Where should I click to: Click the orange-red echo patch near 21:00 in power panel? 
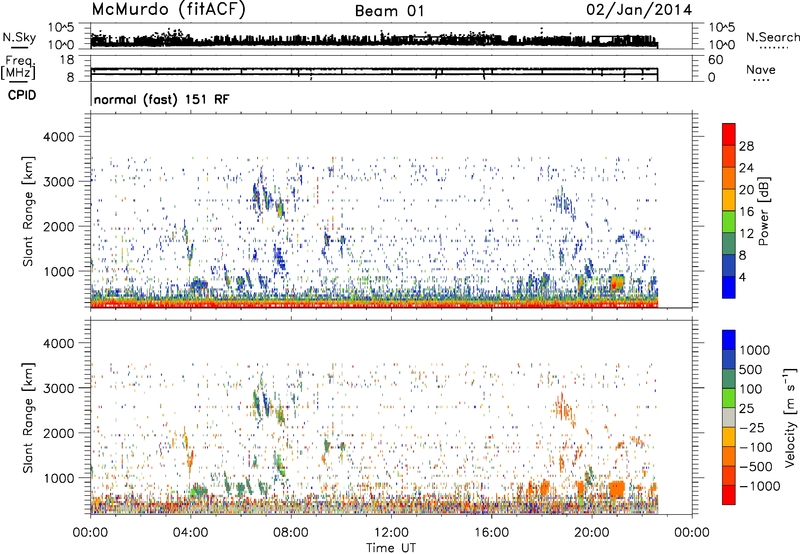click(x=617, y=283)
